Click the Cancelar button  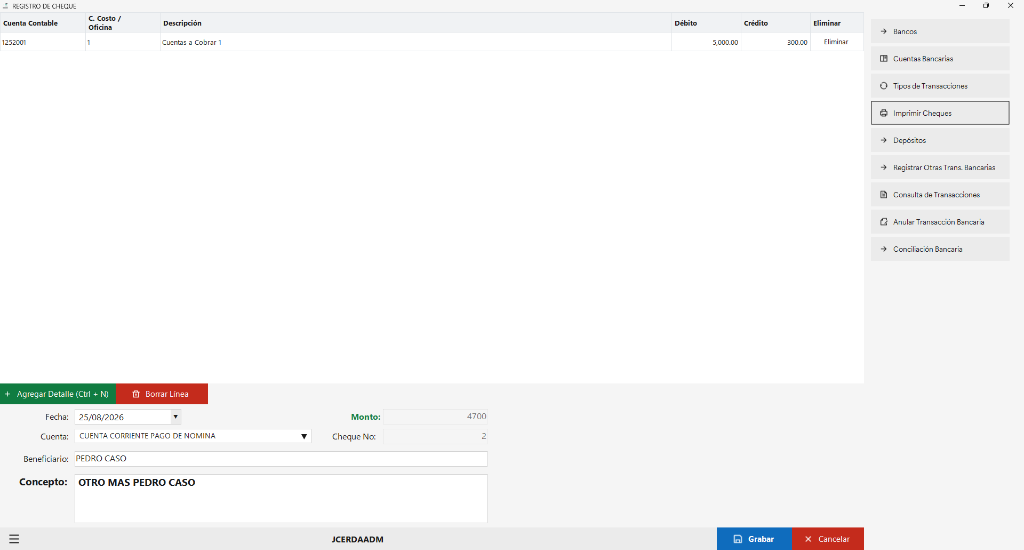click(x=828, y=539)
